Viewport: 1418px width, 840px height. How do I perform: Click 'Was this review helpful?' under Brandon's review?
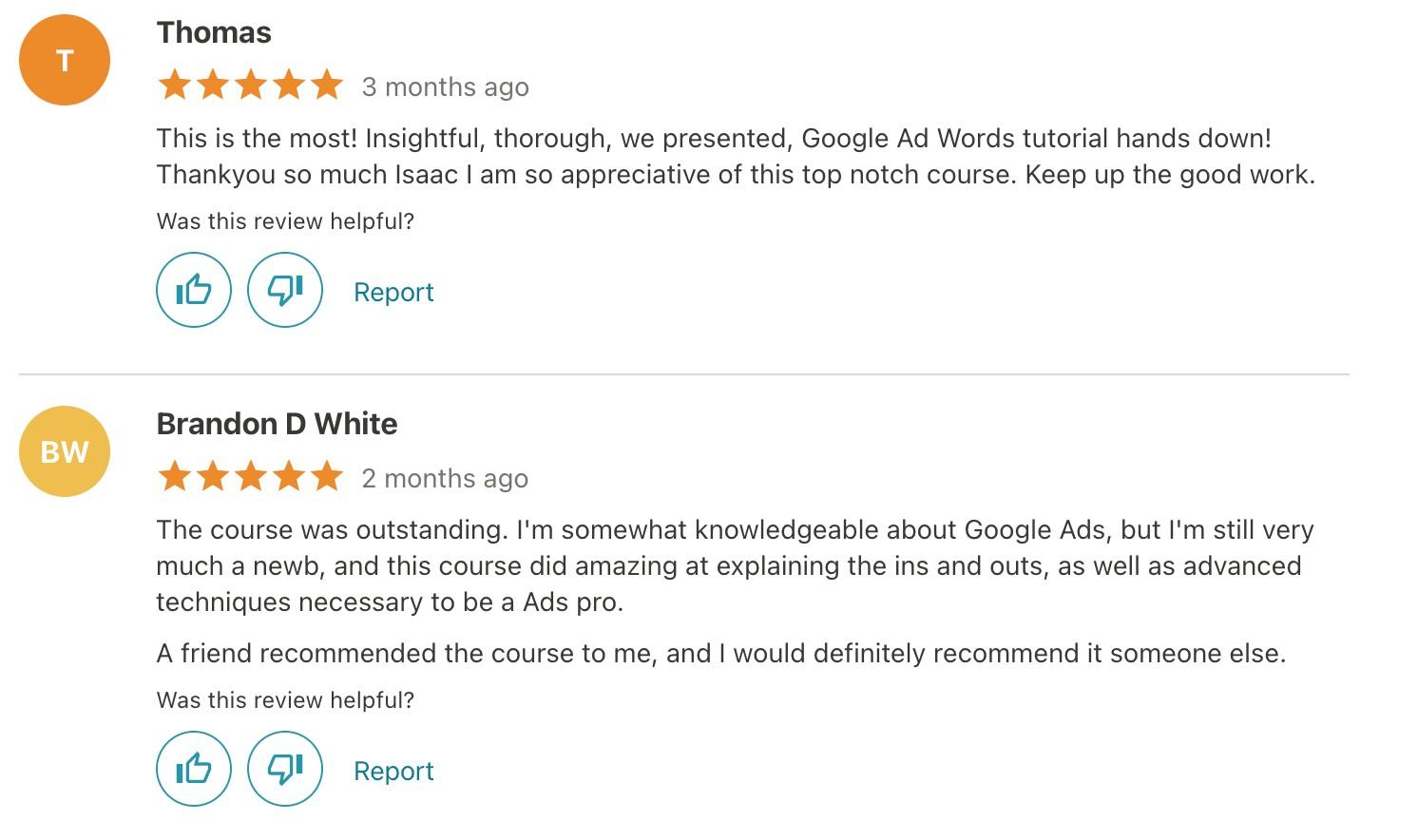(285, 700)
